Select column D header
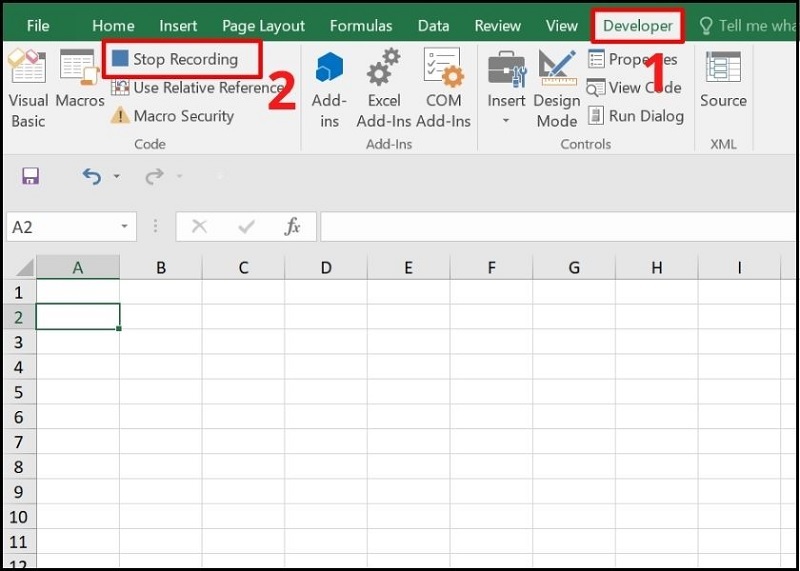The image size is (800, 571). 326,267
